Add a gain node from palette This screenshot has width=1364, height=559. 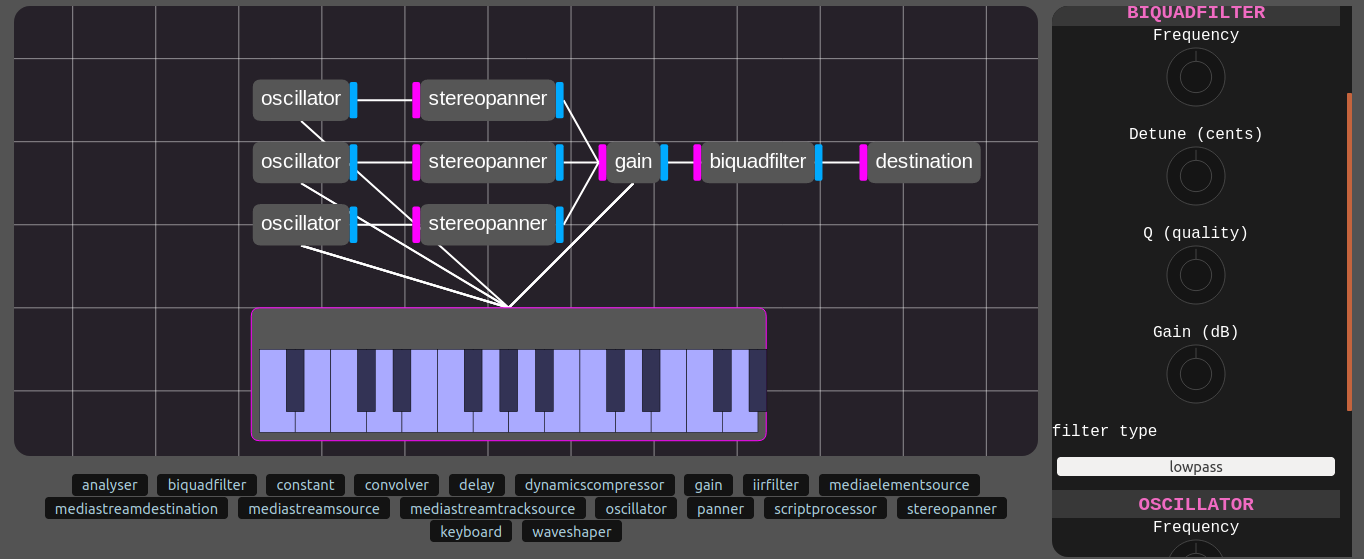[x=708, y=485]
